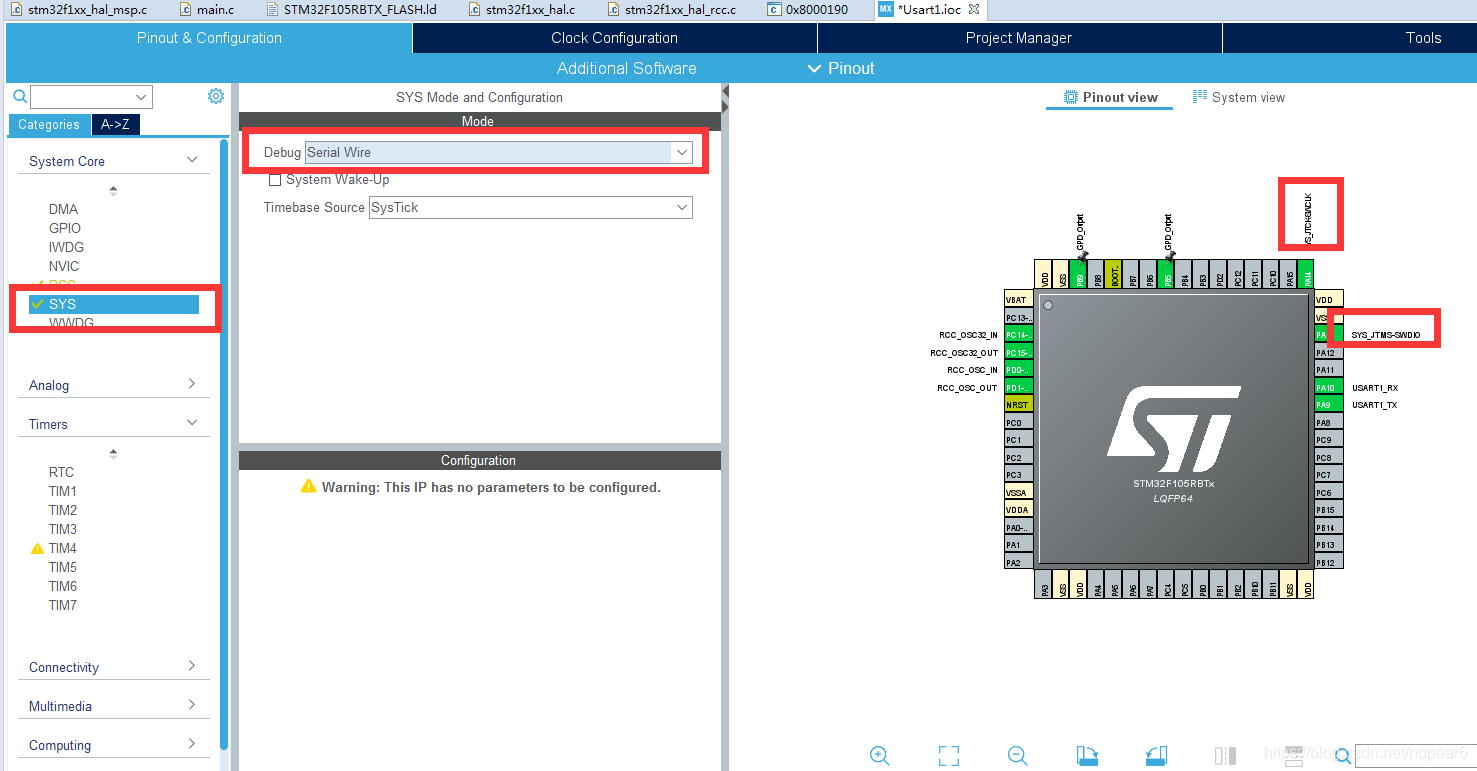Image resolution: width=1477 pixels, height=771 pixels.
Task: Expand the Computing category
Action: 192,744
